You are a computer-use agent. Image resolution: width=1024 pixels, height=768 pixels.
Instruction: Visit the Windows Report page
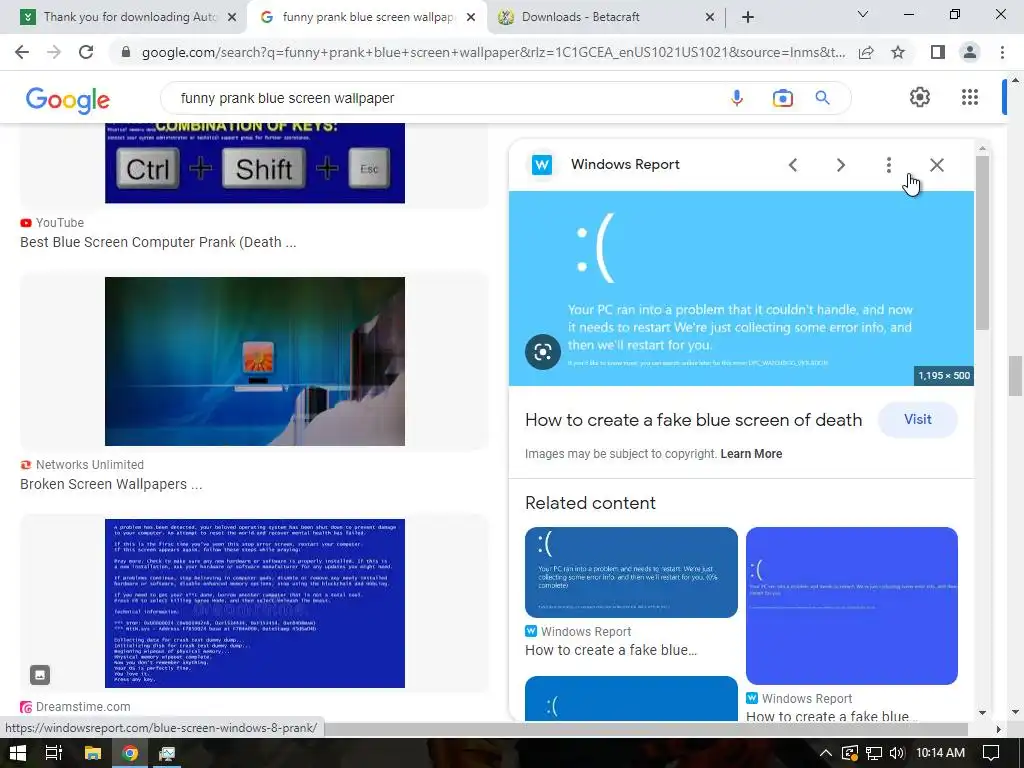[x=918, y=419]
